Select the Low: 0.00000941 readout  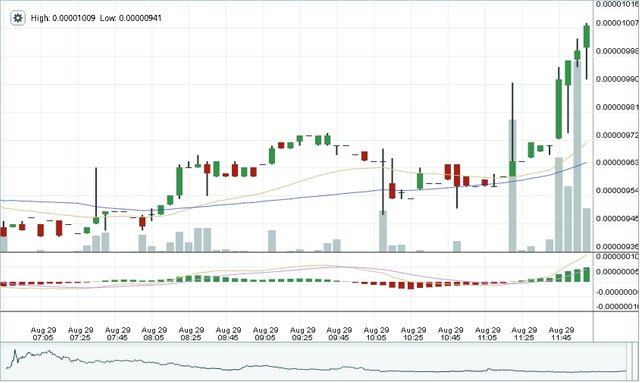[131, 18]
